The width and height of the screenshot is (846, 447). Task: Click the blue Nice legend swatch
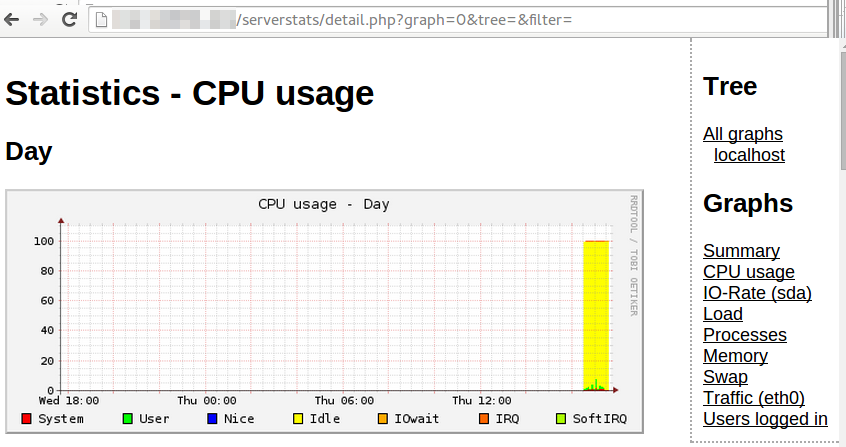(x=212, y=419)
